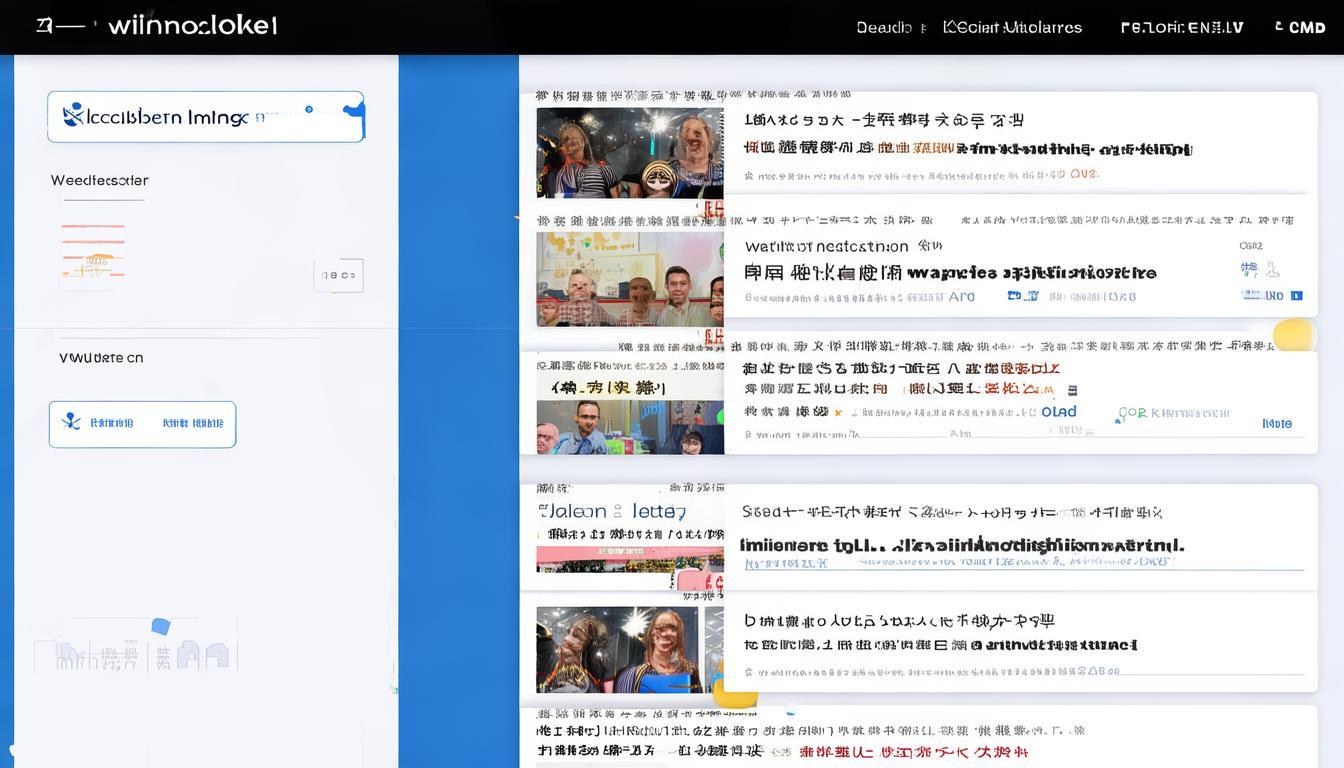Image resolution: width=1344 pixels, height=768 pixels.
Task: Click the outlined blue button in the left sidebar
Action: point(142,424)
